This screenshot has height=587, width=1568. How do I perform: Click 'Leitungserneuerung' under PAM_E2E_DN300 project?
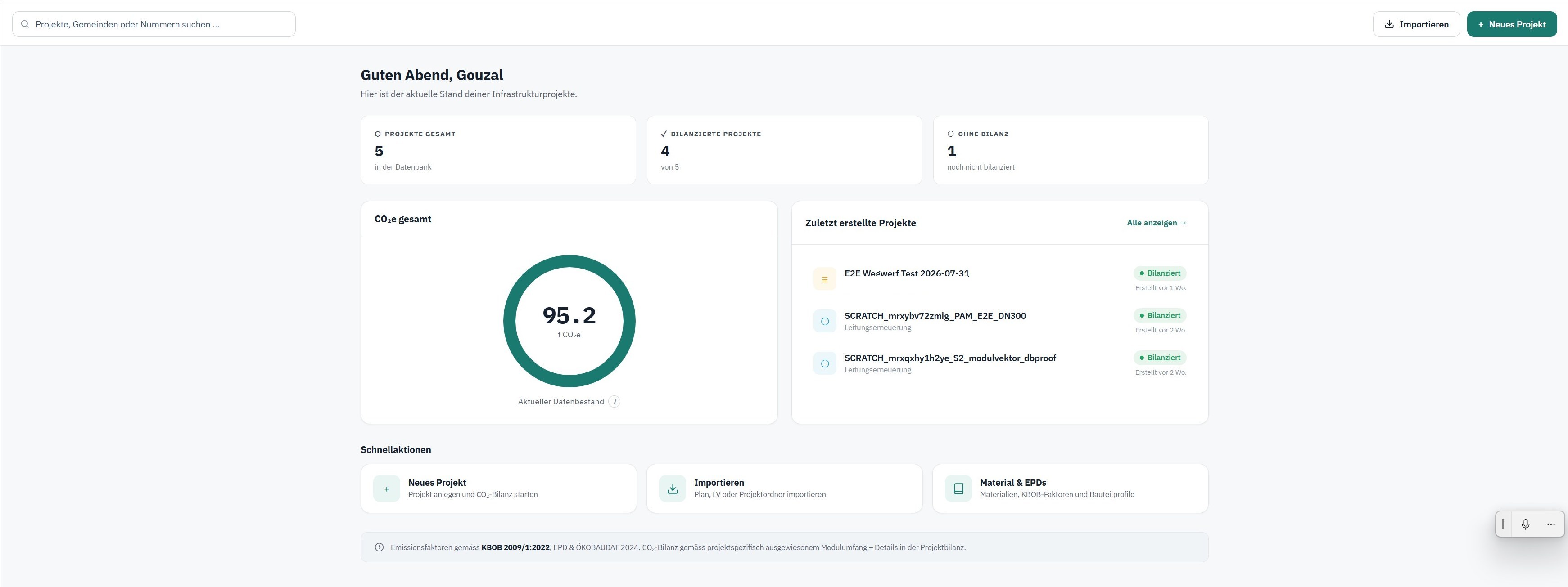click(878, 328)
